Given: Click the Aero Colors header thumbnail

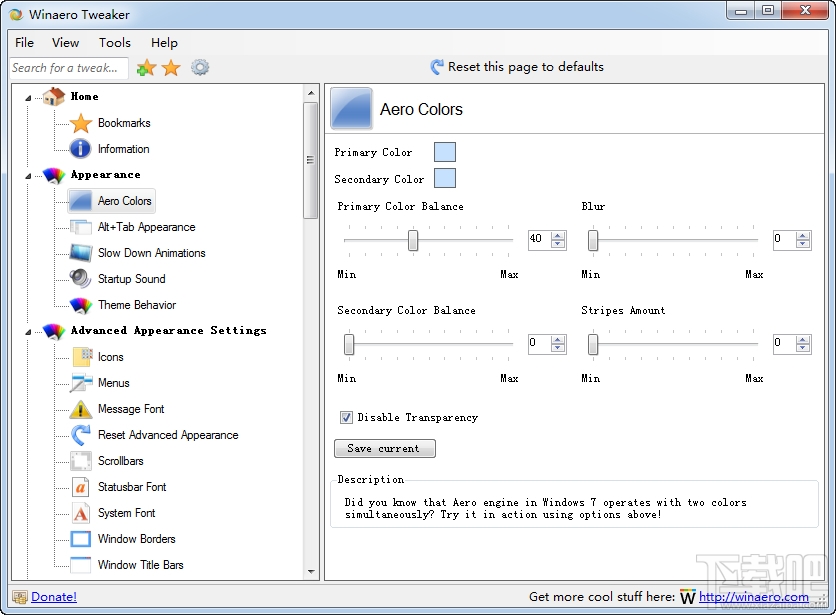Looking at the screenshot, I should (x=351, y=109).
